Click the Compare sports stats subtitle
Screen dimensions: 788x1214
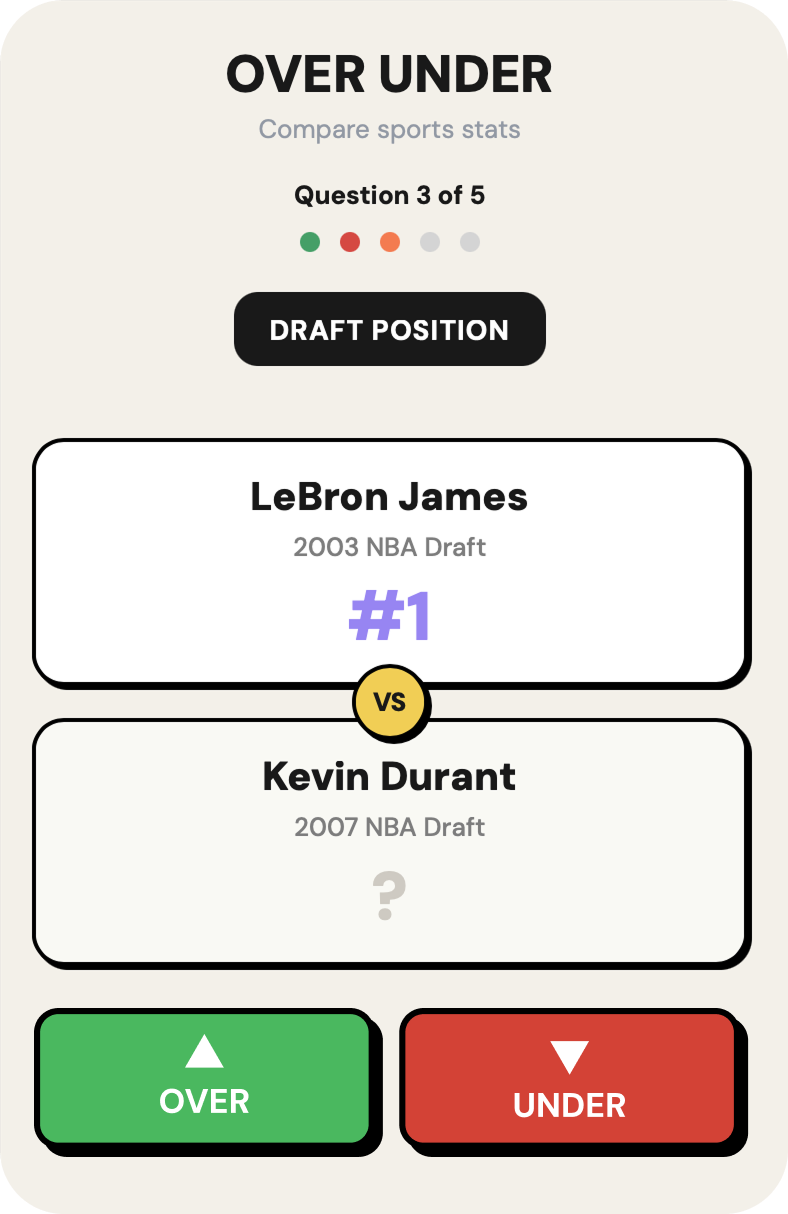390,130
